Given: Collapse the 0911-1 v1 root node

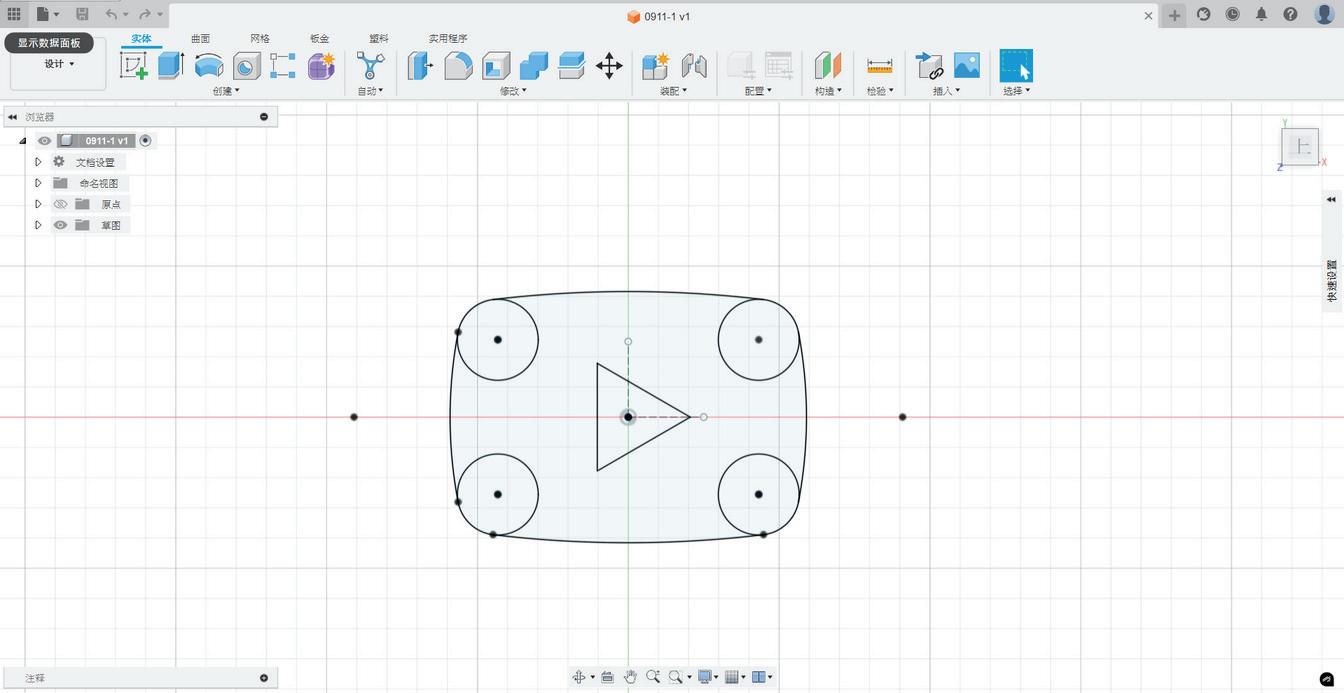Looking at the screenshot, I should coord(22,141).
